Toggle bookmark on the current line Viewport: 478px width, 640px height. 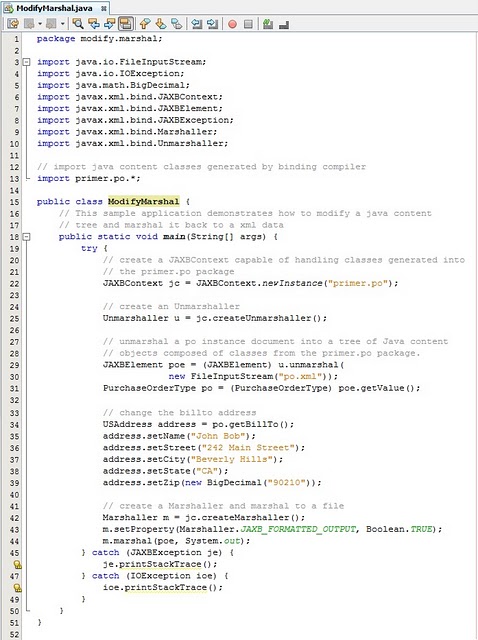(176, 24)
